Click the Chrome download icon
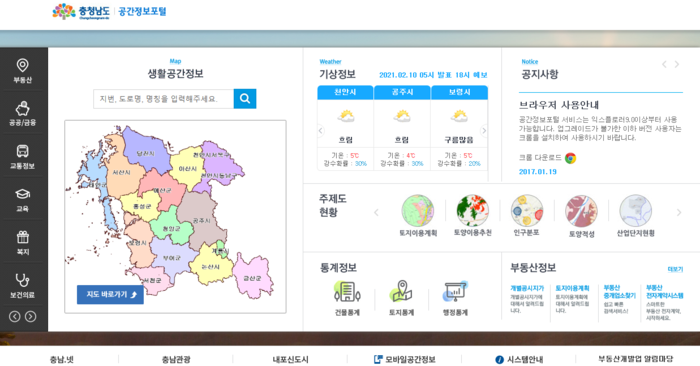This screenshot has width=700, height=366. point(570,158)
